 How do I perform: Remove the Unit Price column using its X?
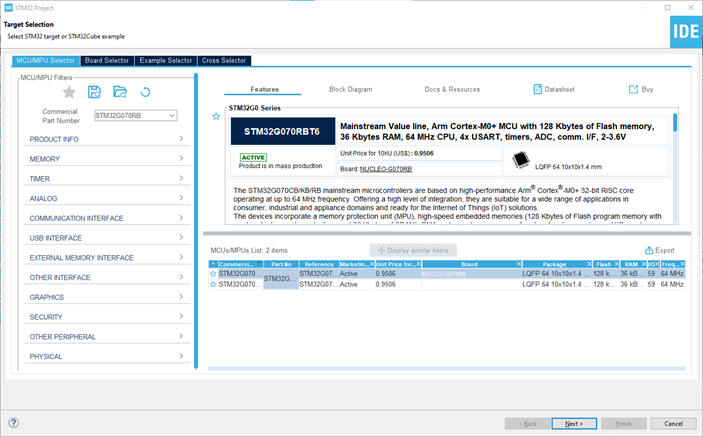click(x=418, y=264)
